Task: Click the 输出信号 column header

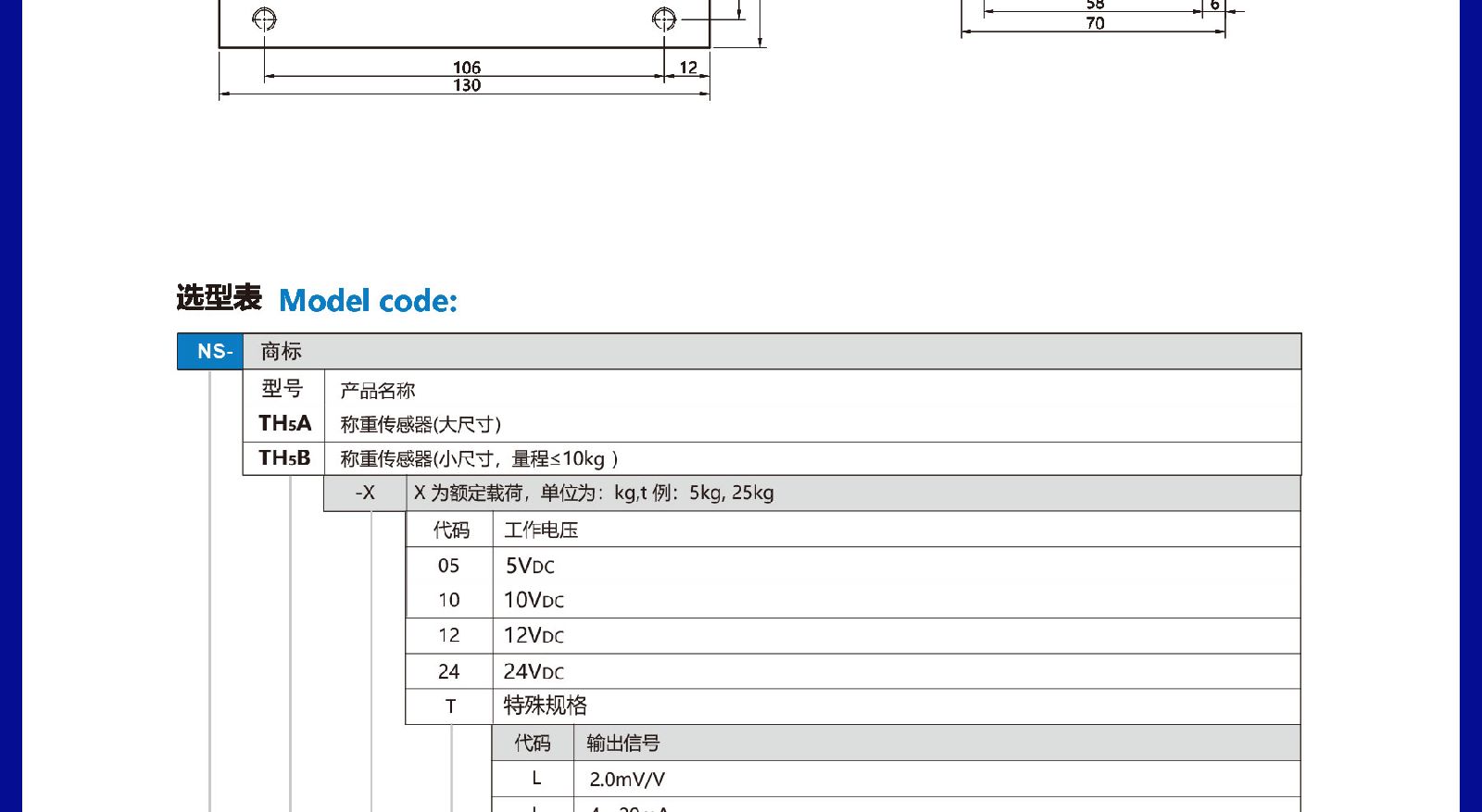Action: (x=622, y=743)
